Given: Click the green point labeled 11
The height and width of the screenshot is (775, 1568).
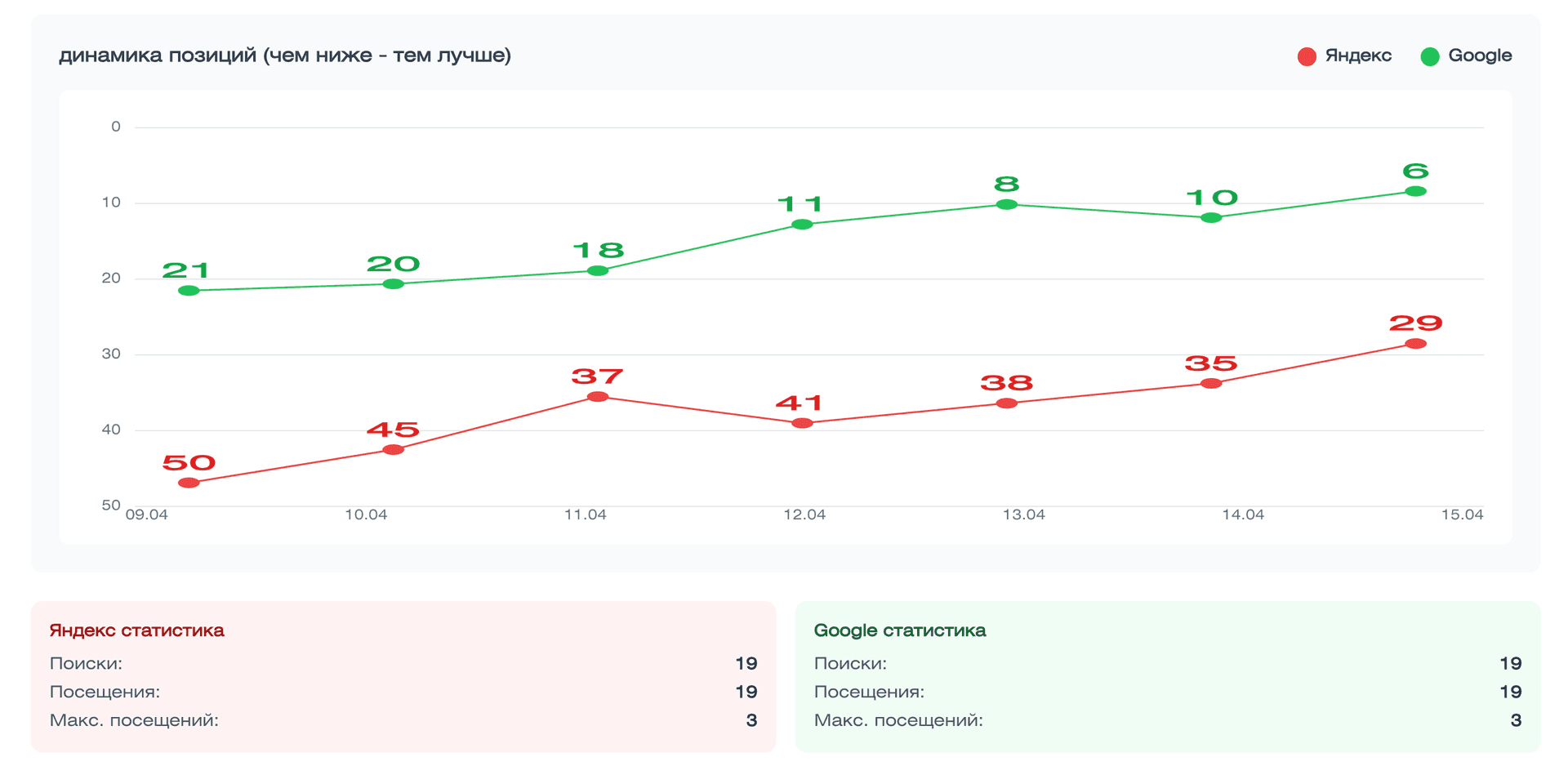Looking at the screenshot, I should click(x=801, y=225).
